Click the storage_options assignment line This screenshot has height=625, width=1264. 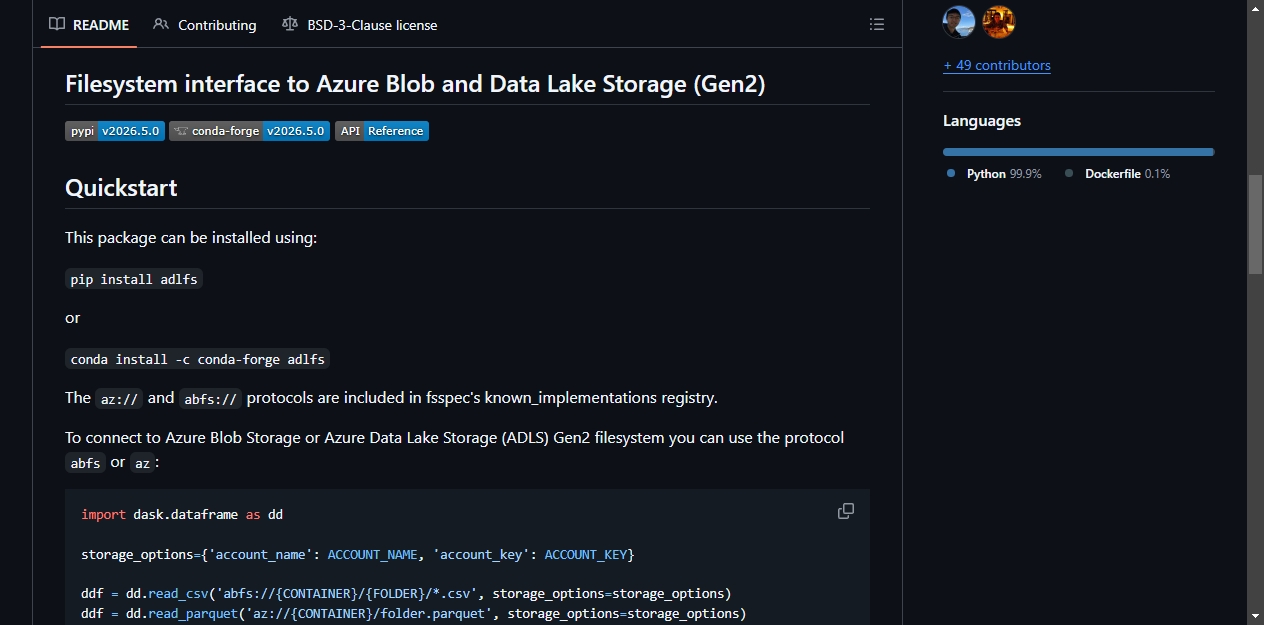point(358,554)
